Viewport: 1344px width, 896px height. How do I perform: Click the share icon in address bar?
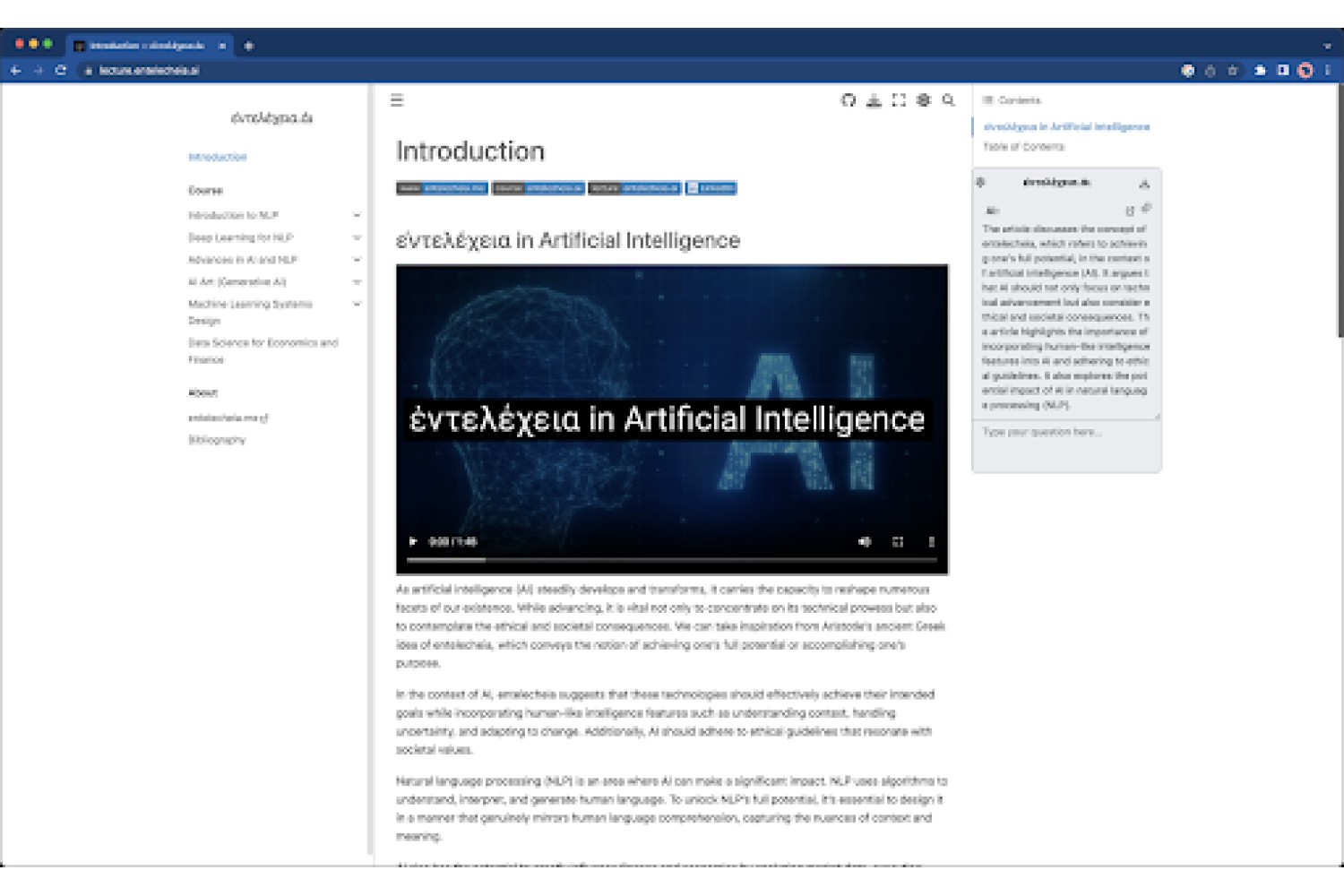pos(1210,70)
